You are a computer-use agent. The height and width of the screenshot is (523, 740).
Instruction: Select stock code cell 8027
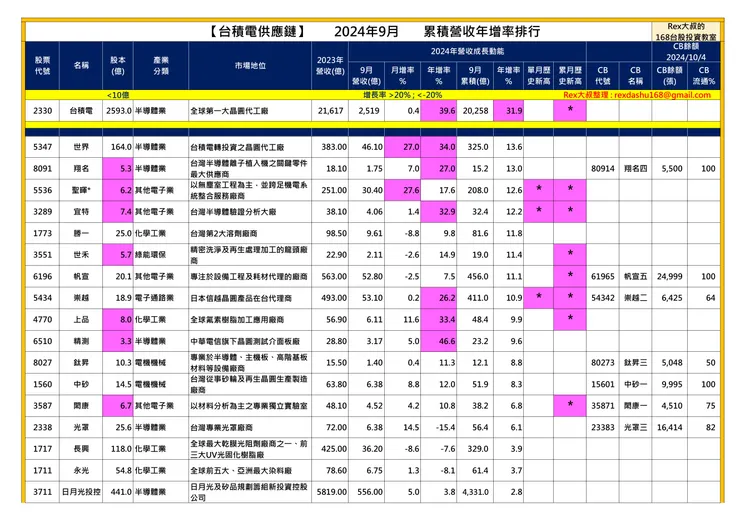[42, 363]
